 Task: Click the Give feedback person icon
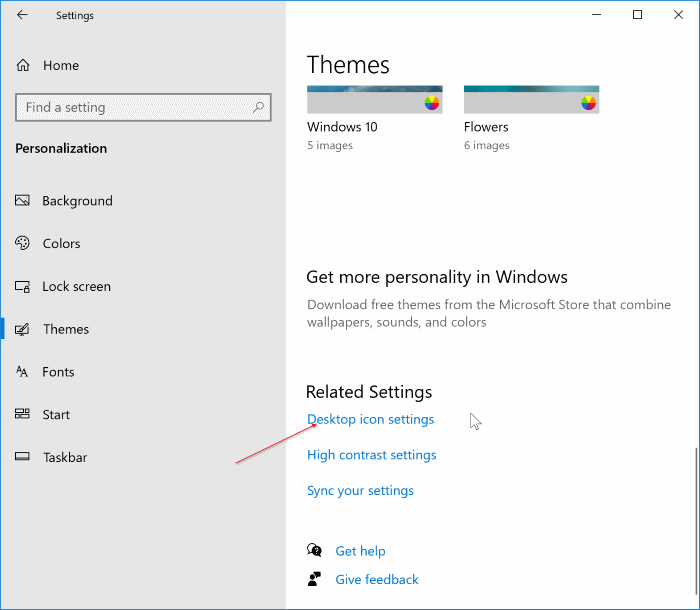point(314,579)
